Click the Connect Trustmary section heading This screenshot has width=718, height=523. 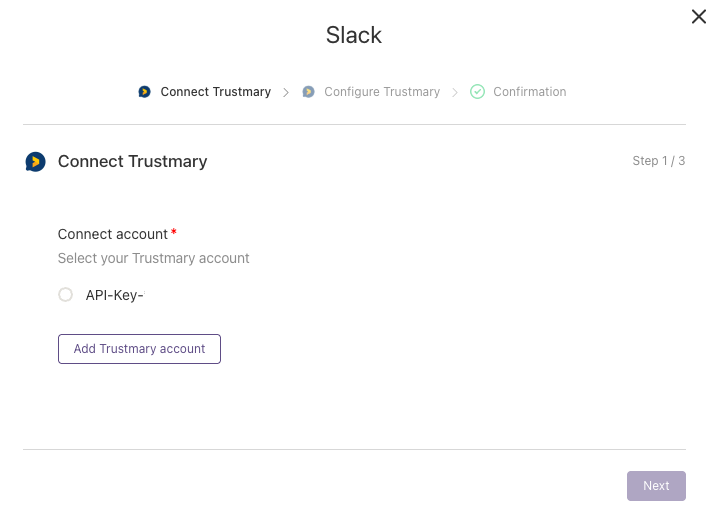132,161
